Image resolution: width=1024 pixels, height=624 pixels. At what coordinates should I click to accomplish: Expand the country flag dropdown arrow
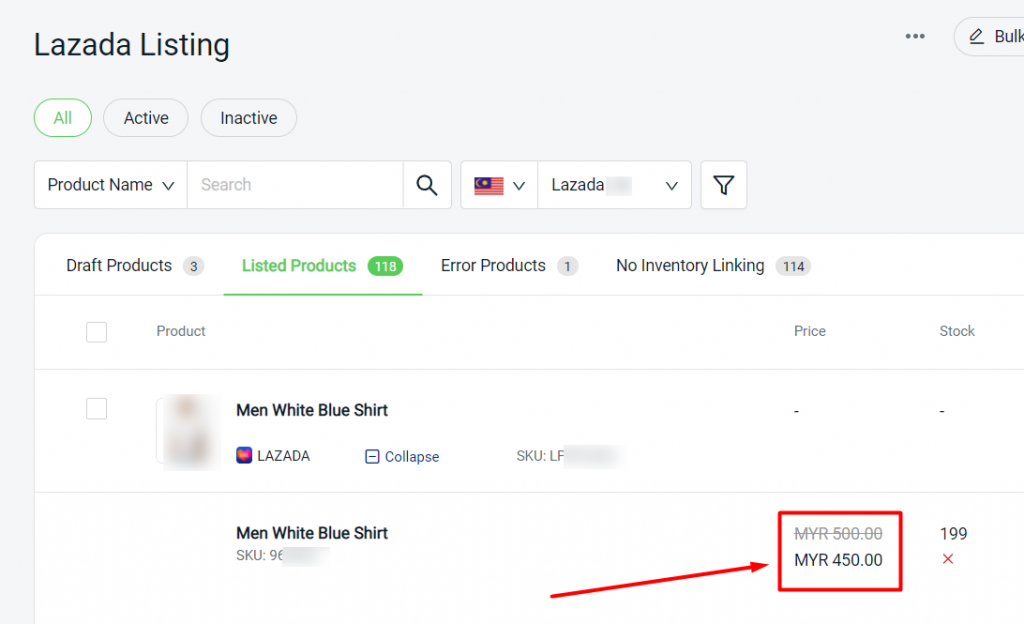click(519, 186)
